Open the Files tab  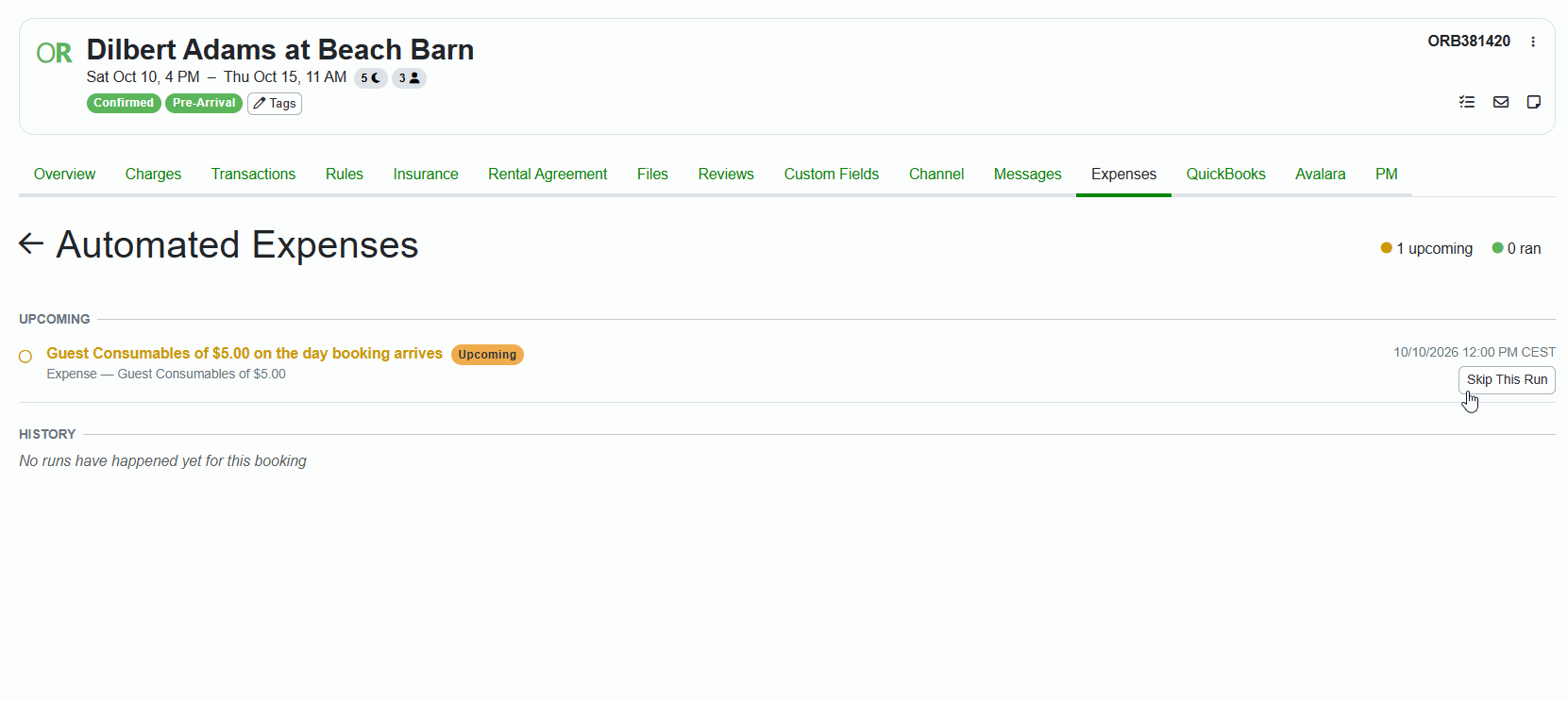pyautogui.click(x=652, y=174)
